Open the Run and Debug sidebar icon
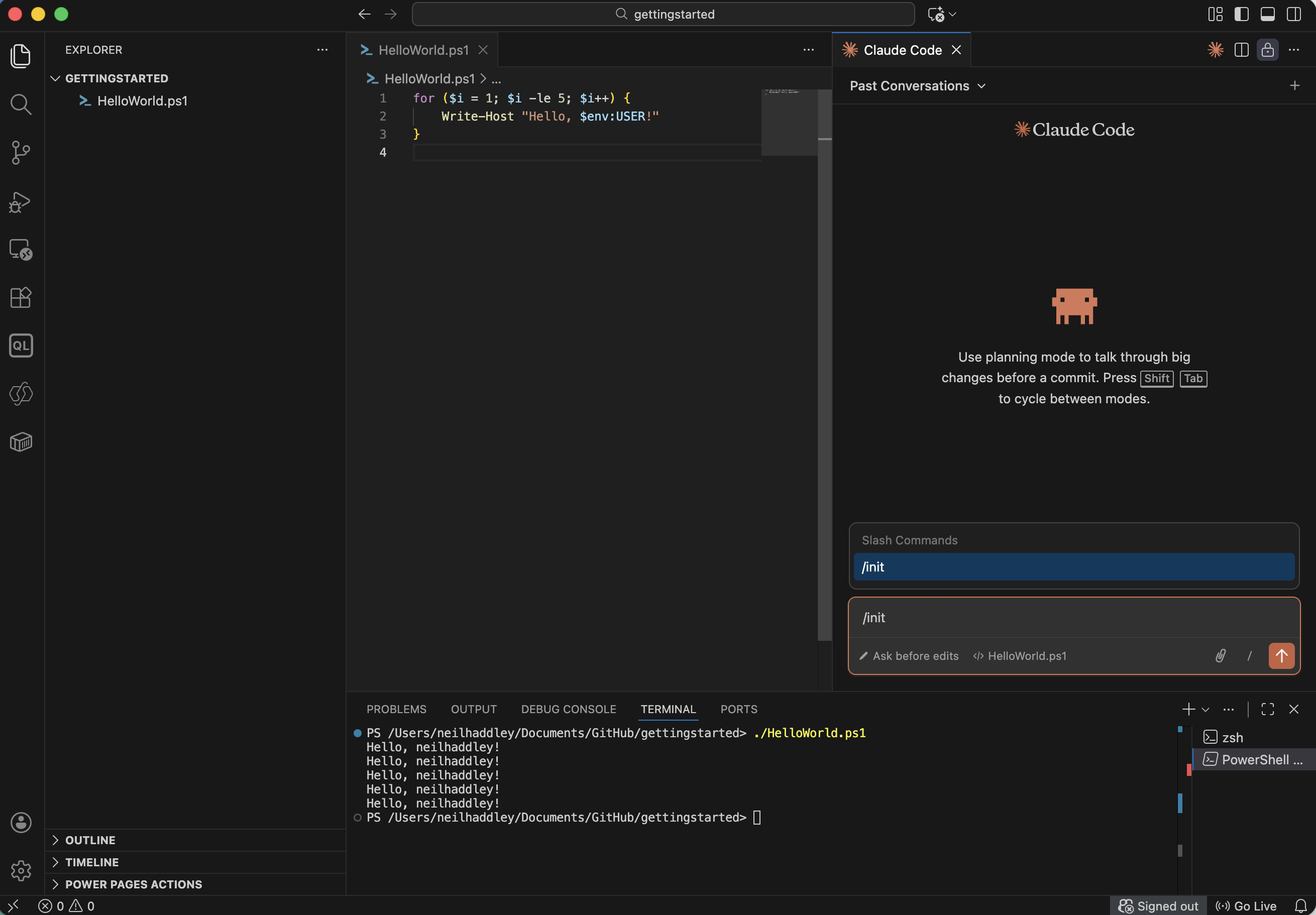 21,202
